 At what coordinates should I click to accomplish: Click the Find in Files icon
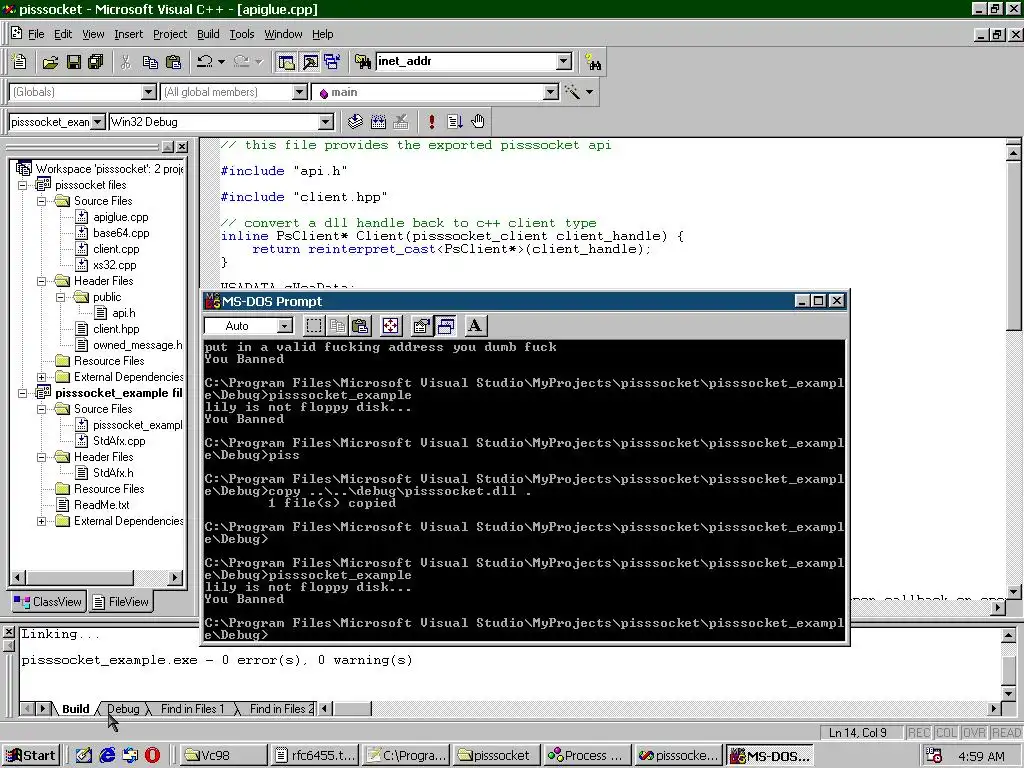[x=363, y=62]
